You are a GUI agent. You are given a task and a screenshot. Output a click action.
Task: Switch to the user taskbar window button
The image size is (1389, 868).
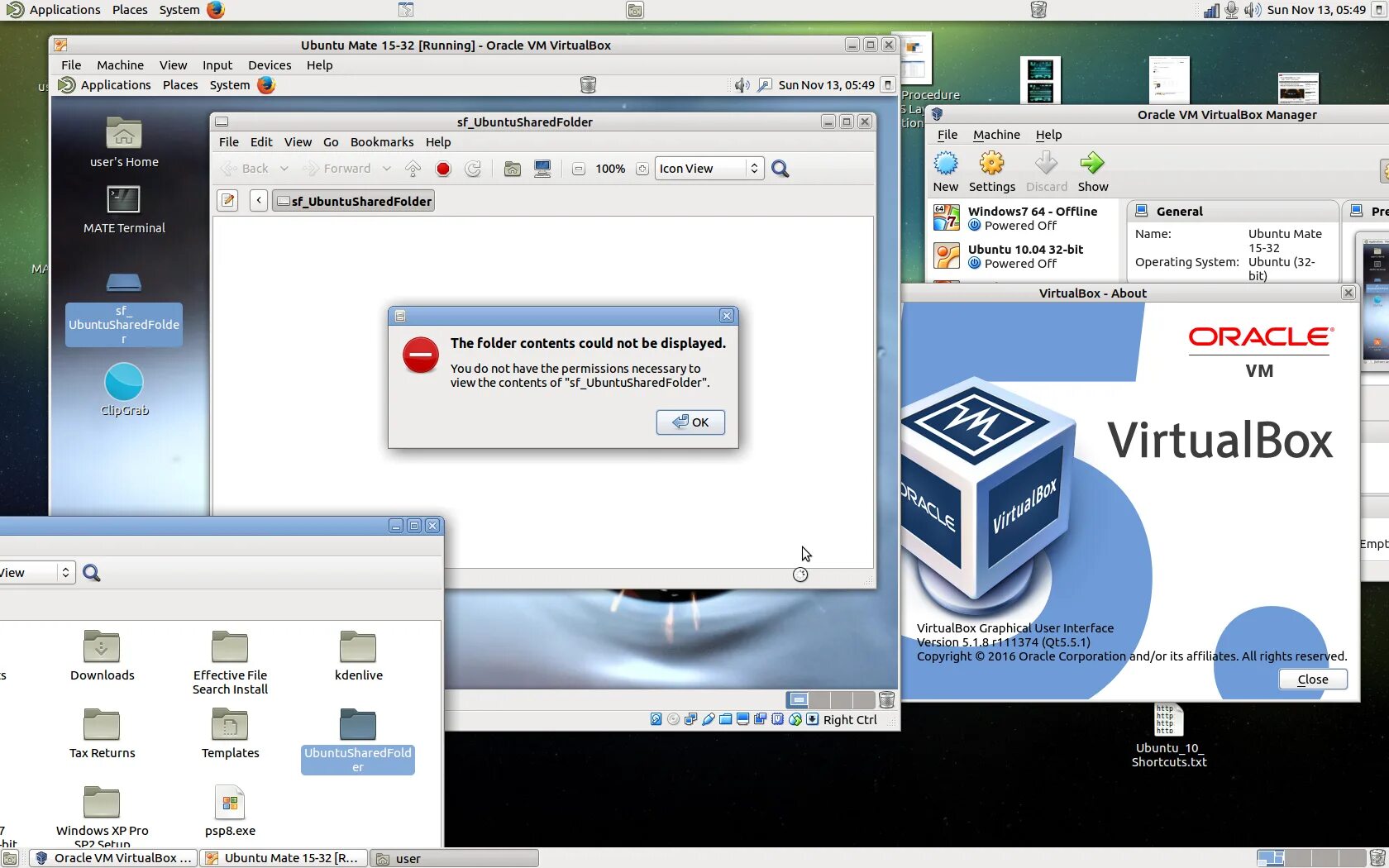click(454, 858)
